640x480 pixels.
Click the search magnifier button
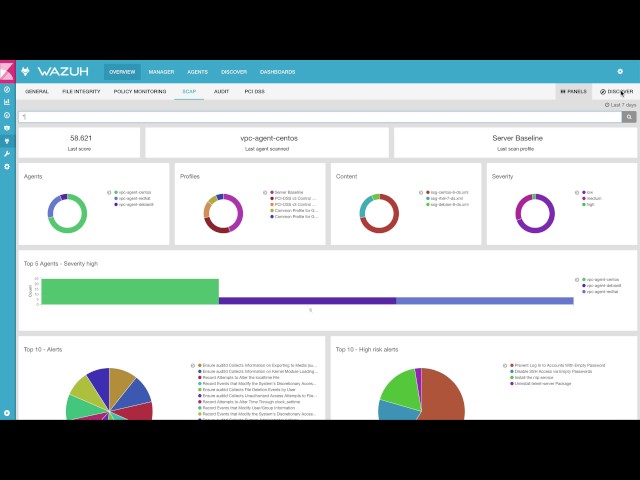click(x=629, y=117)
